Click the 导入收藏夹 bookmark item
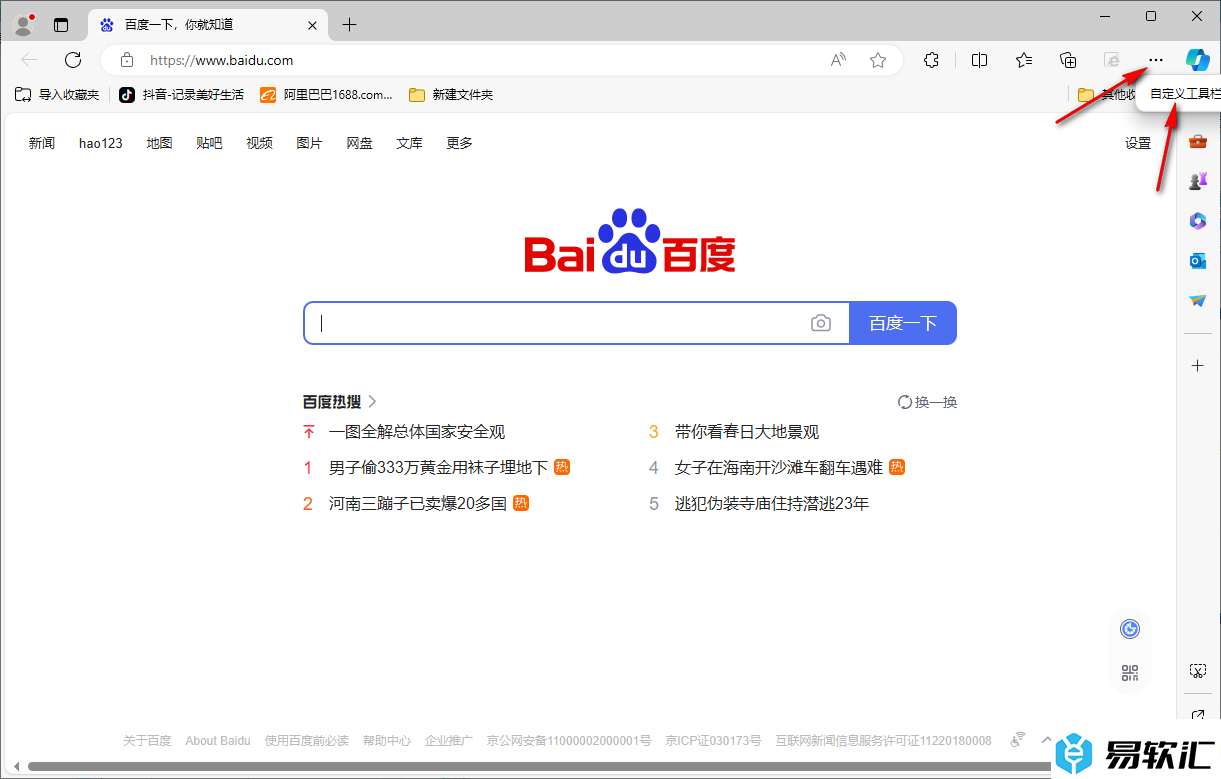 (x=57, y=95)
